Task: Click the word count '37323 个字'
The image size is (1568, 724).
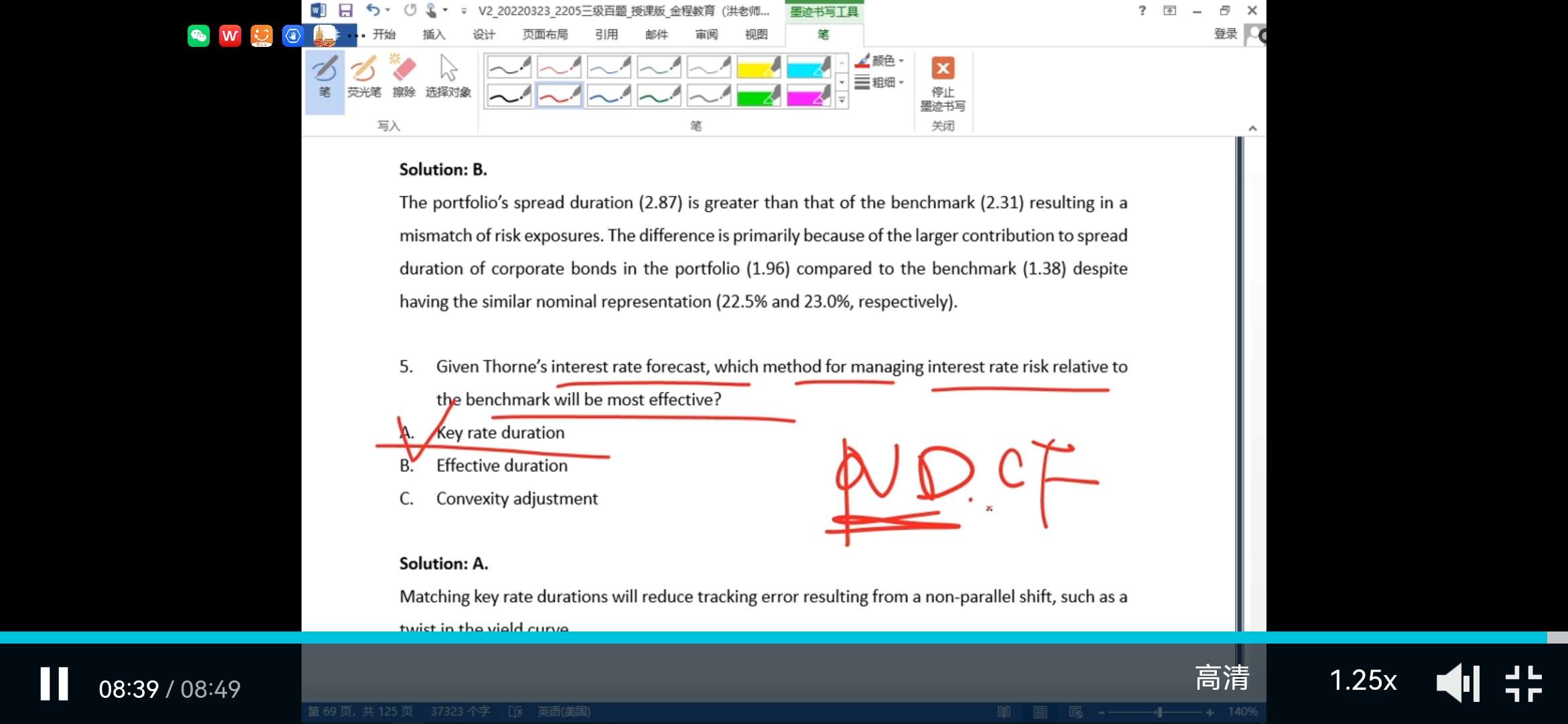Action: click(460, 711)
